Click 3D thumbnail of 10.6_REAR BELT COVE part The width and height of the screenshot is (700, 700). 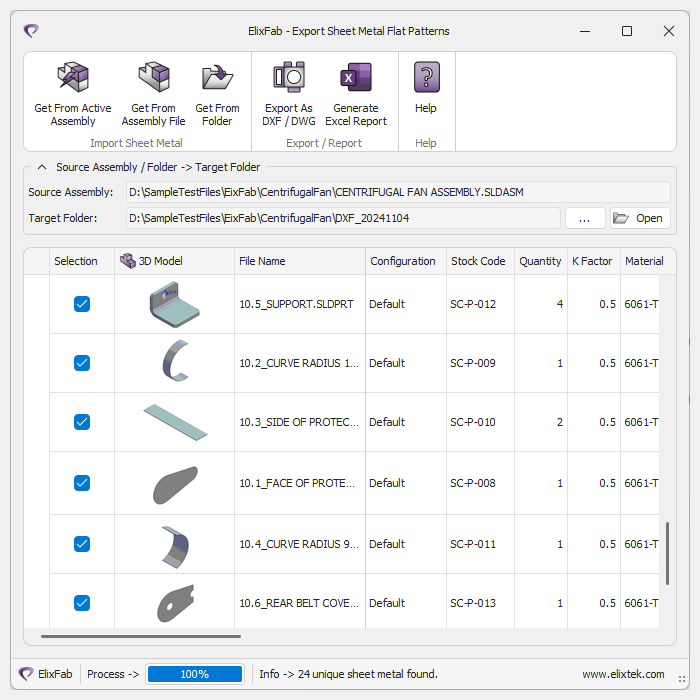click(x=175, y=603)
